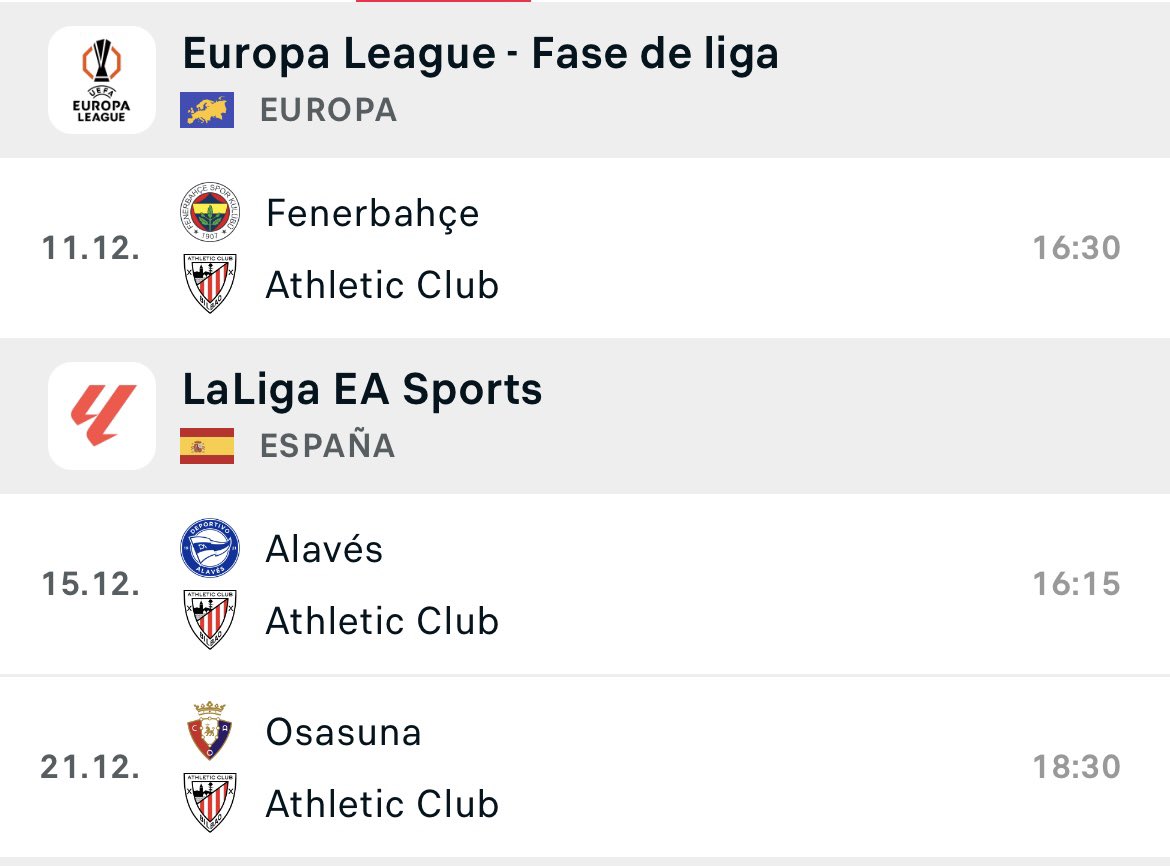
Task: Select the ESPAÑA country label
Action: coord(328,444)
